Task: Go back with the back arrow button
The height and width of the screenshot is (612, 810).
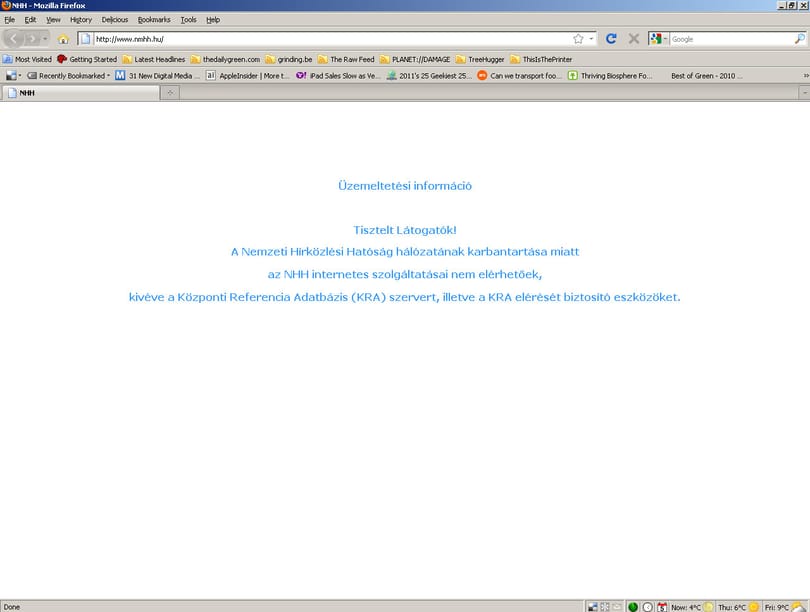Action: click(x=13, y=39)
